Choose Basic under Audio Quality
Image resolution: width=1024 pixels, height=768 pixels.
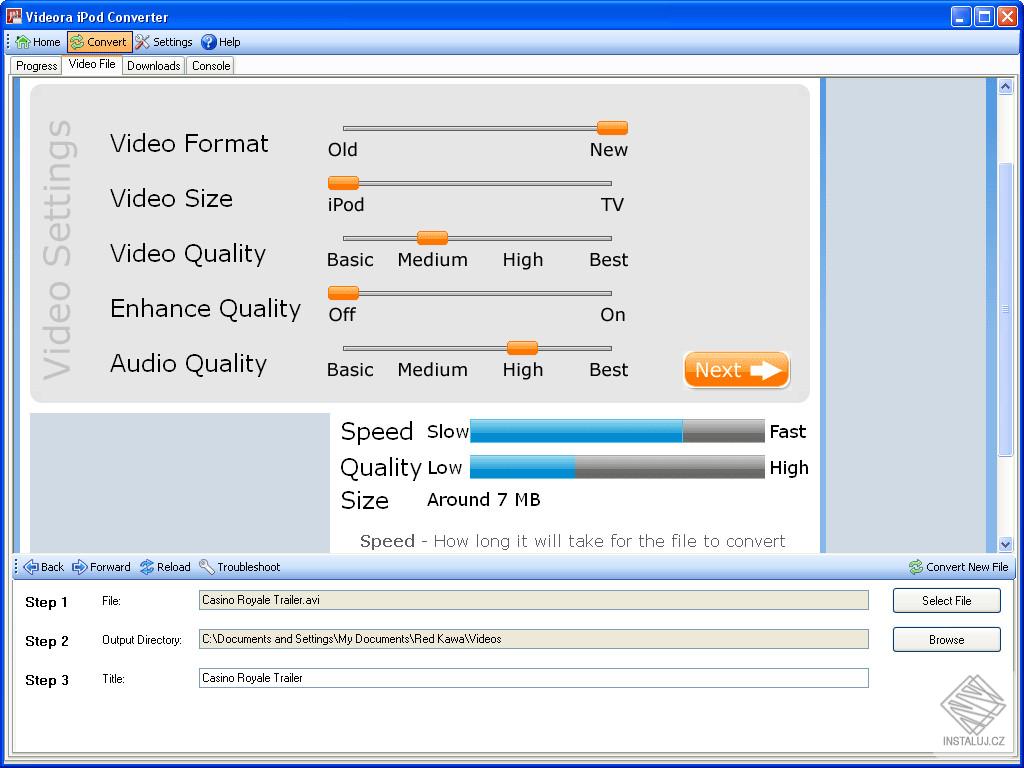[350, 370]
